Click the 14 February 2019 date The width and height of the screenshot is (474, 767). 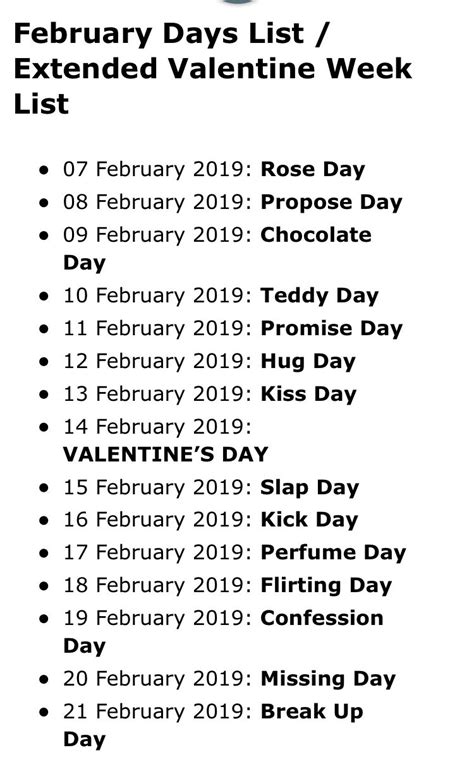pyautogui.click(x=157, y=427)
